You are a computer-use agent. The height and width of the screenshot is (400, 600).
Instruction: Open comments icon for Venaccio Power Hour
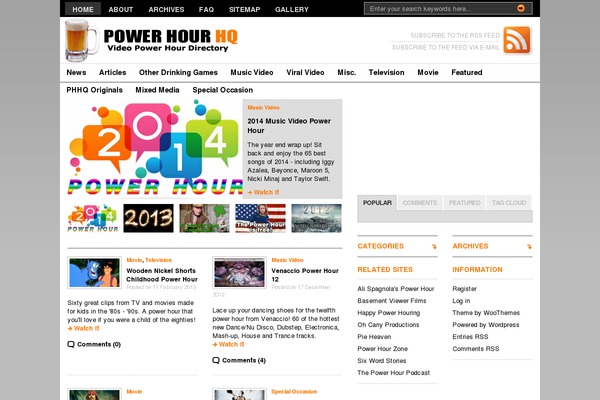point(216,360)
